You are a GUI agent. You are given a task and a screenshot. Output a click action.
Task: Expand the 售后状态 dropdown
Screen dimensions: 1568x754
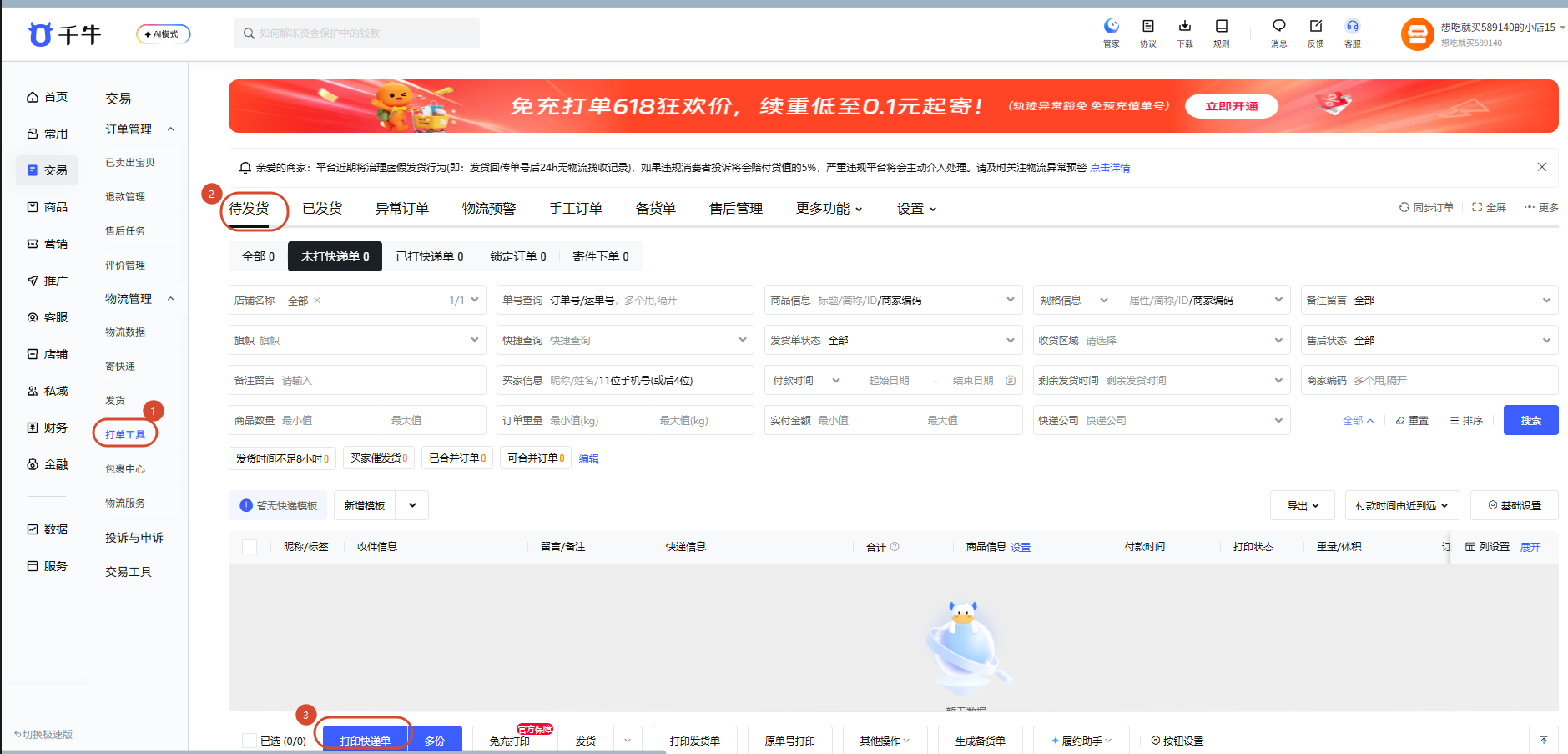(x=1429, y=340)
